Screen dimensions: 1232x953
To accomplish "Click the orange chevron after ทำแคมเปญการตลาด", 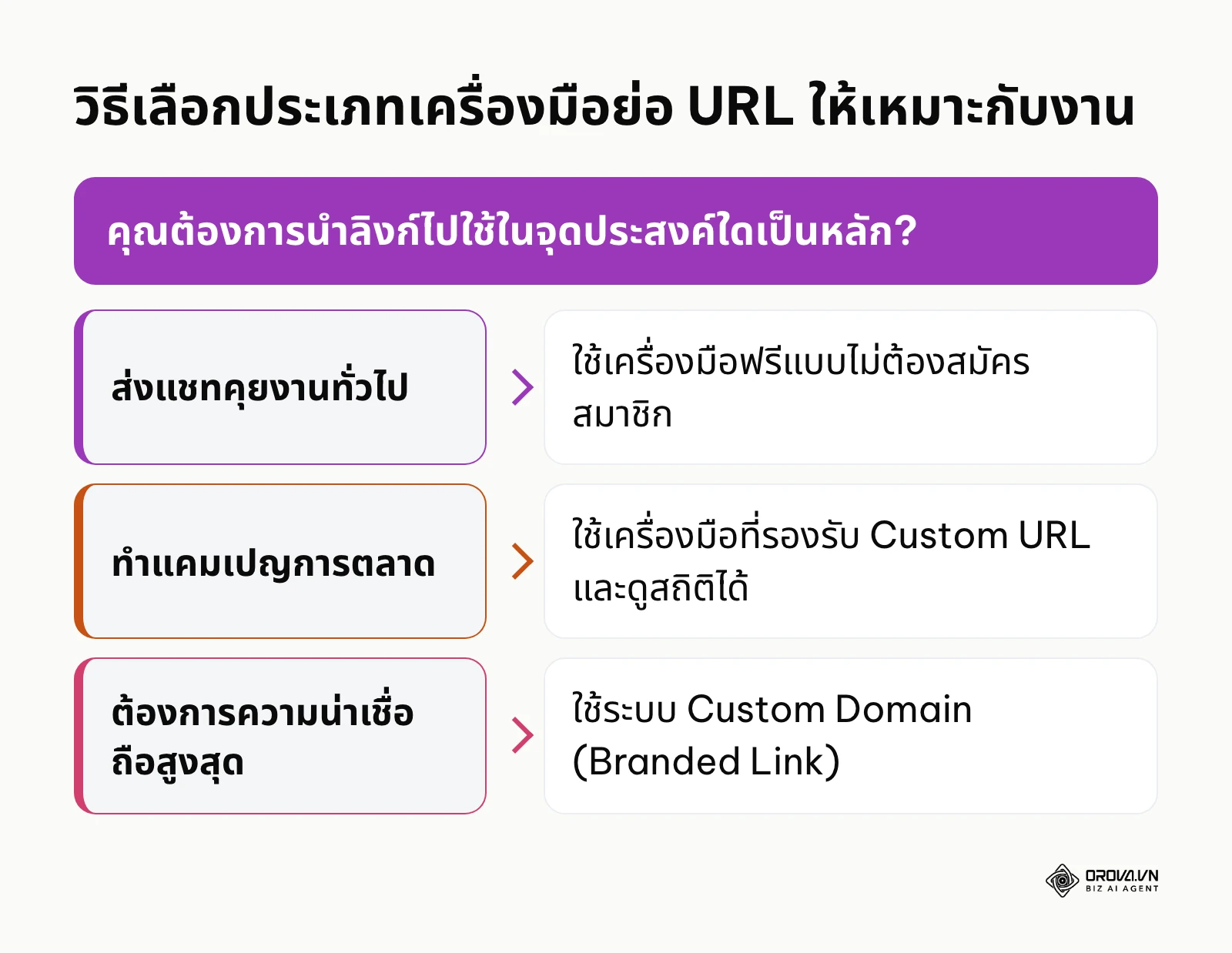I will click(x=523, y=561).
